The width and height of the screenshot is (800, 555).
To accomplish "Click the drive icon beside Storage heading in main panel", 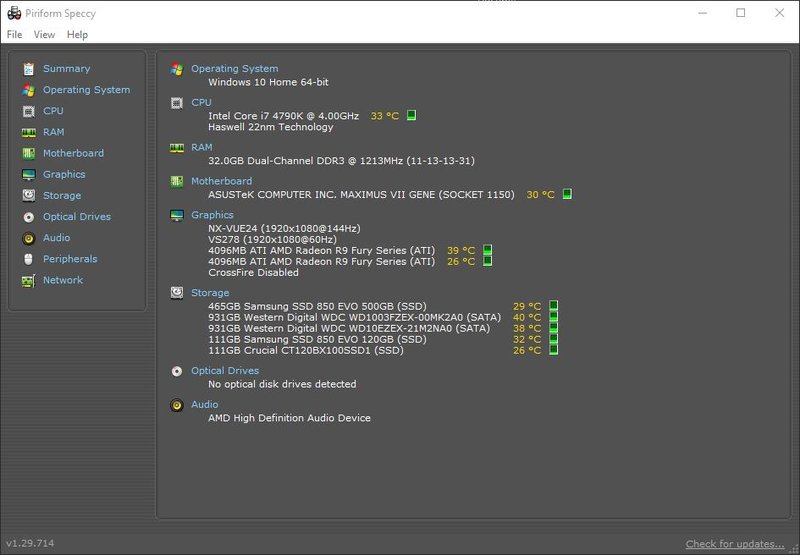I will coord(177,293).
